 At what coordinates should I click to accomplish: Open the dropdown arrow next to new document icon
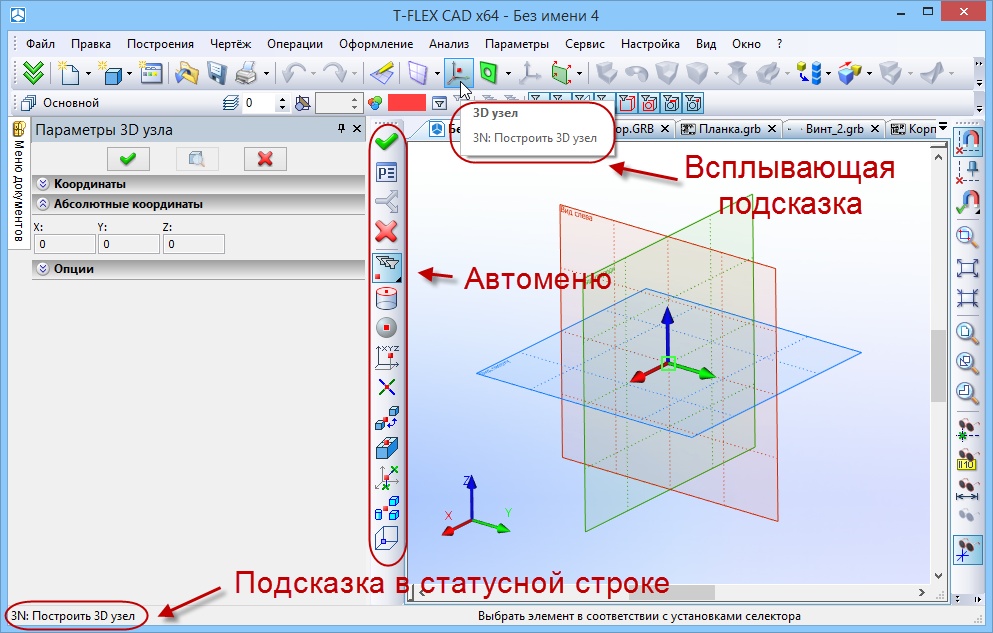(88, 73)
